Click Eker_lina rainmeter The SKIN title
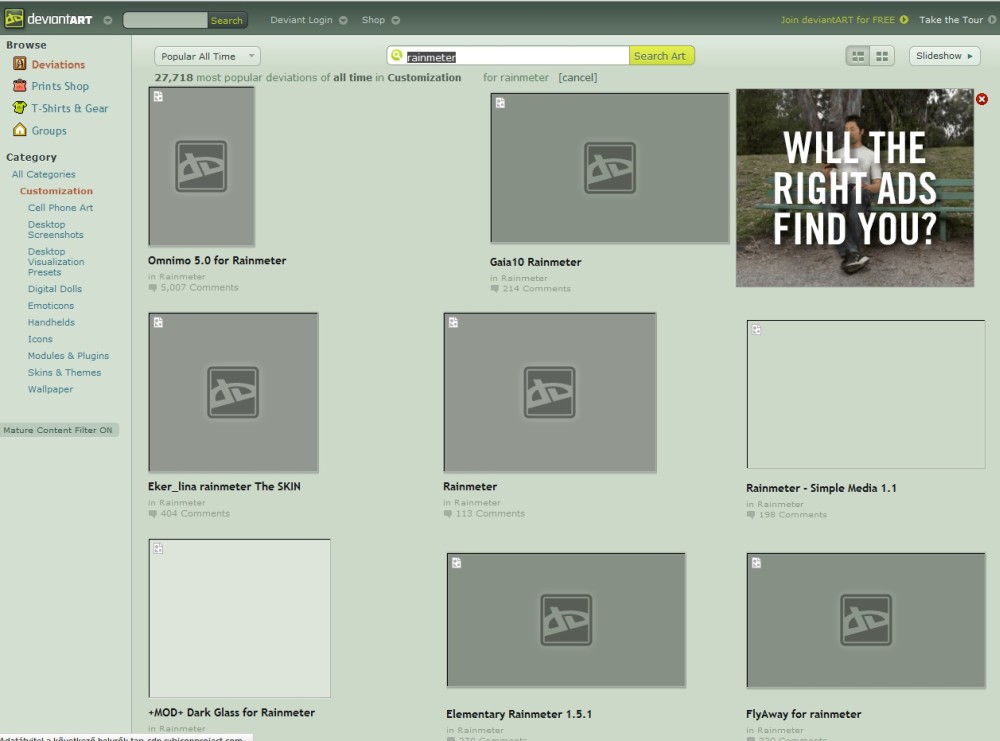Image resolution: width=1000 pixels, height=741 pixels. (x=224, y=486)
